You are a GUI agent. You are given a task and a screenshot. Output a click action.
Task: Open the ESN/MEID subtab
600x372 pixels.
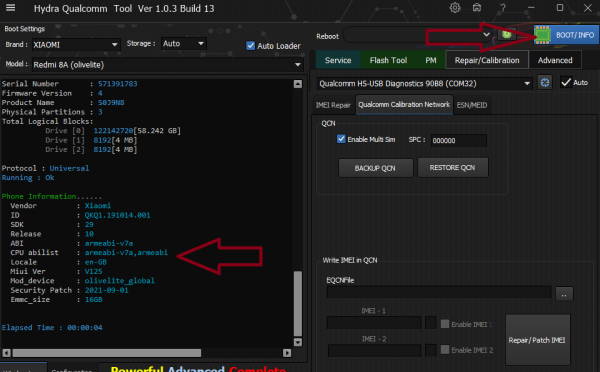click(x=472, y=105)
